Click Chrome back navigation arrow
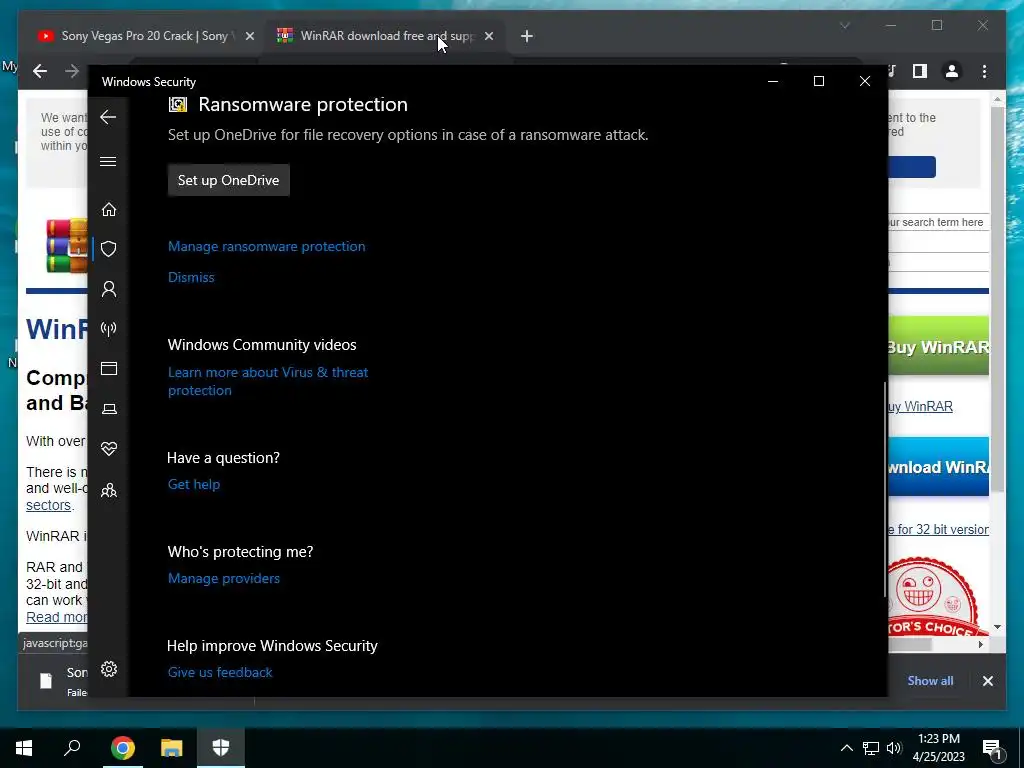 pyautogui.click(x=40, y=71)
